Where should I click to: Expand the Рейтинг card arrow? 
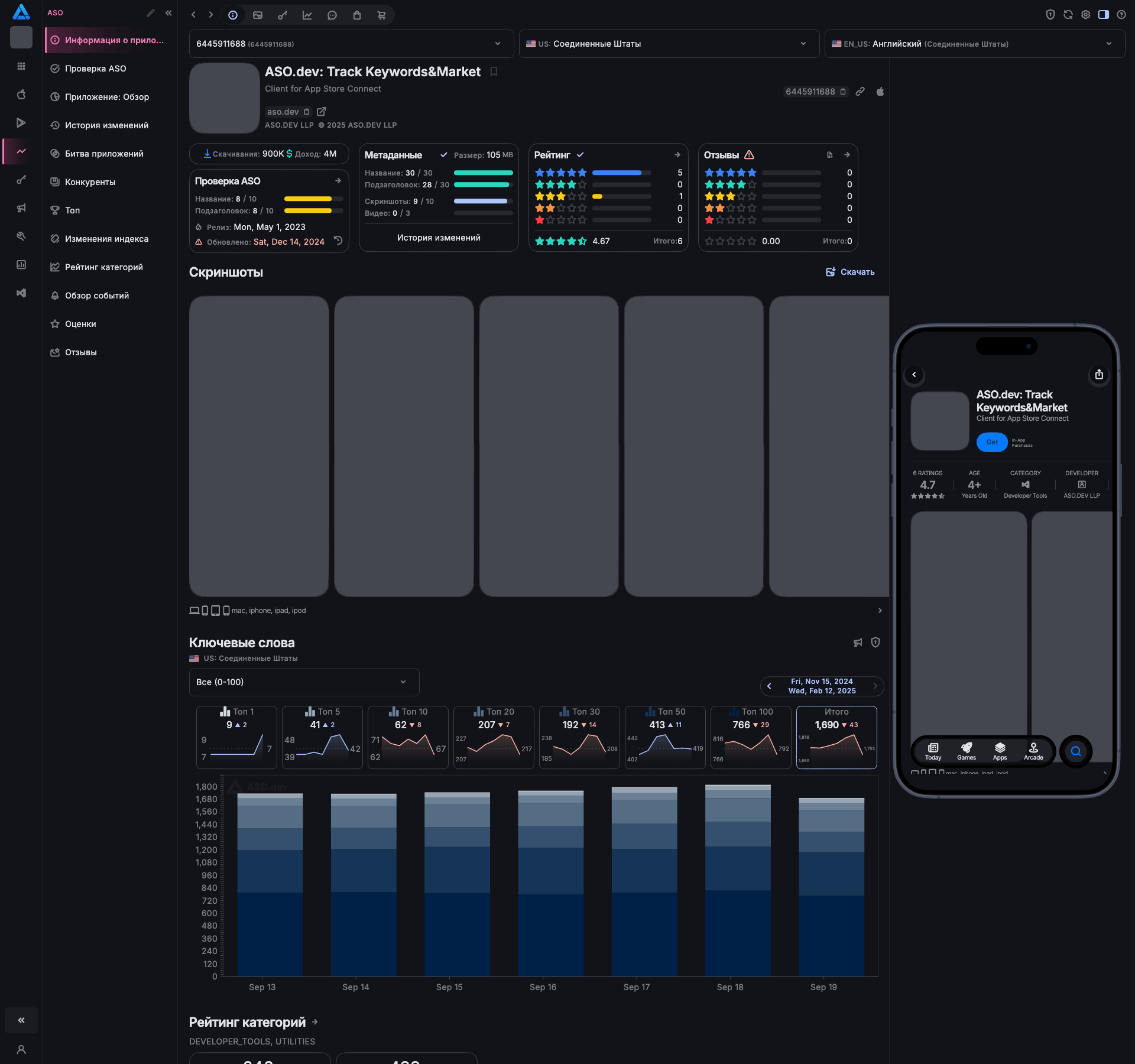click(x=677, y=155)
